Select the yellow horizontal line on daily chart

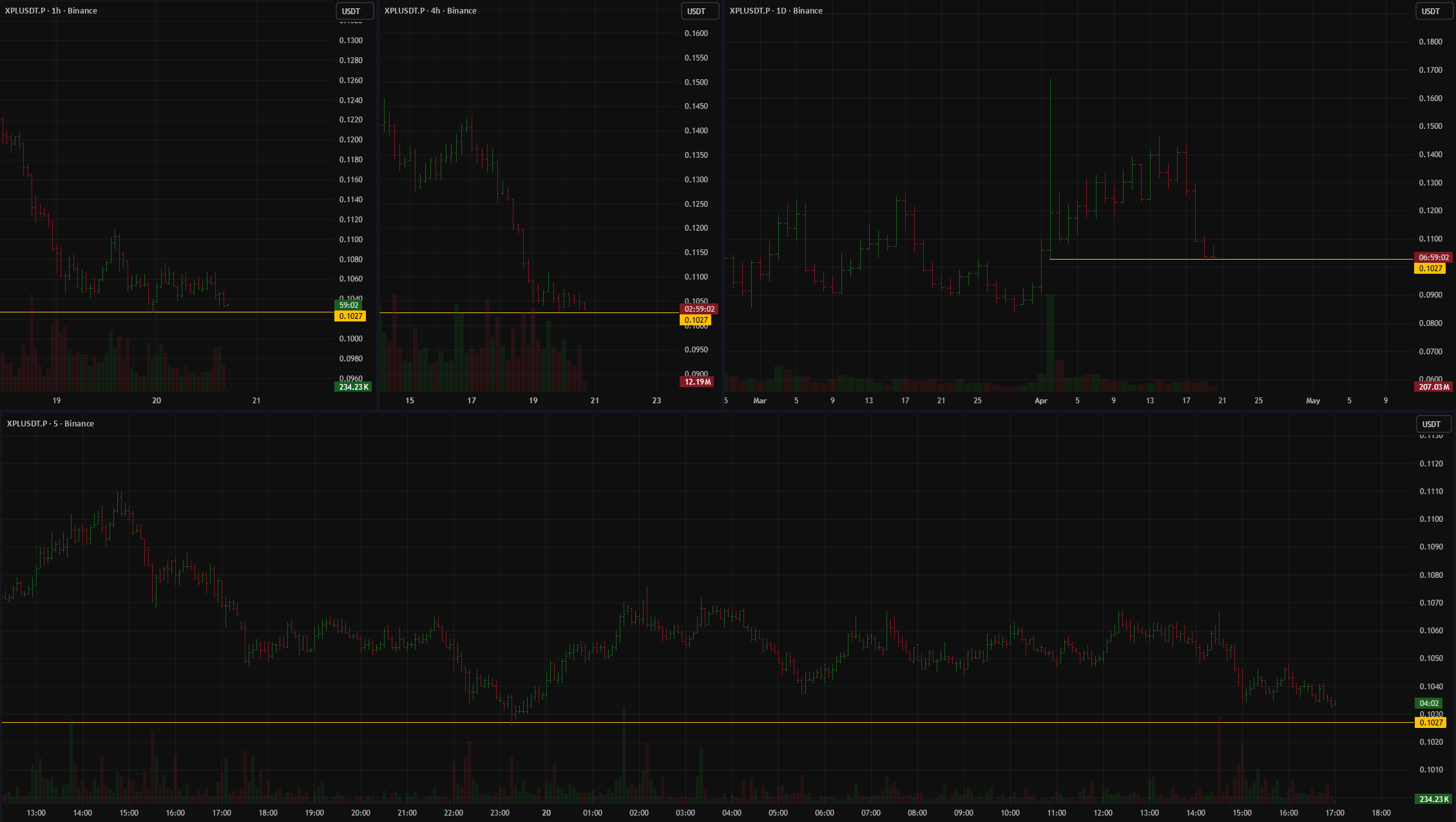point(1288,260)
